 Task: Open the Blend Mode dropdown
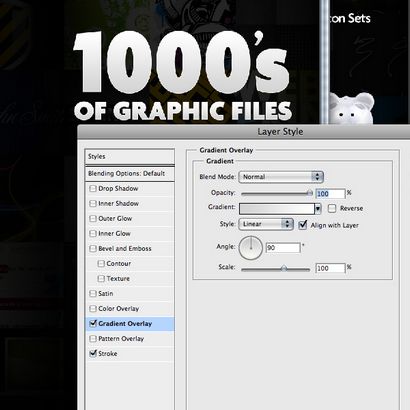click(281, 177)
